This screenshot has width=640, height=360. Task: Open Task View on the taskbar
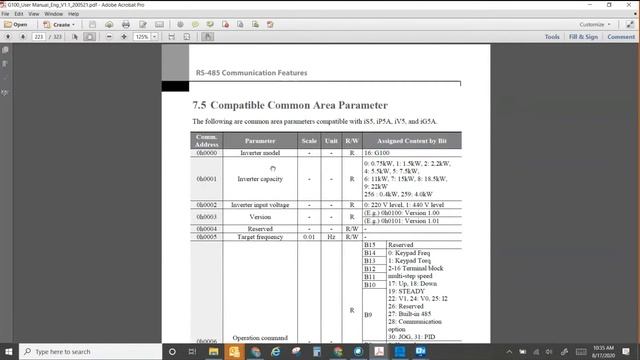pyautogui.click(x=192, y=351)
